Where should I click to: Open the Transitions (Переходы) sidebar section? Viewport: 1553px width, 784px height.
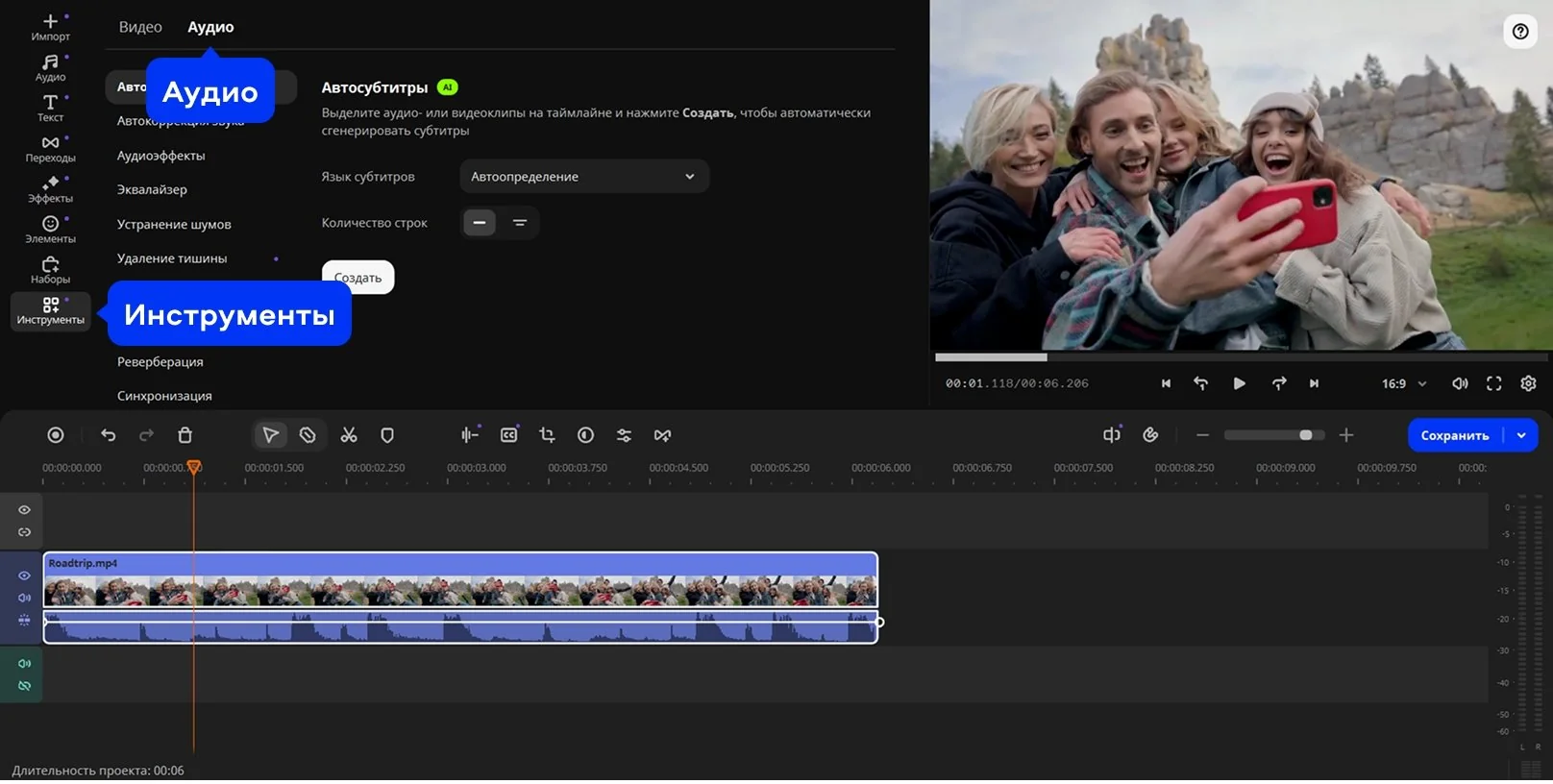[50, 148]
